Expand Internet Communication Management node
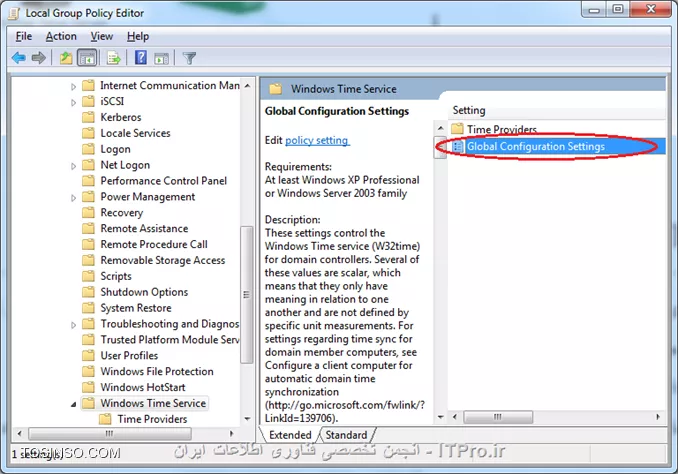678x474 pixels. tap(74, 86)
